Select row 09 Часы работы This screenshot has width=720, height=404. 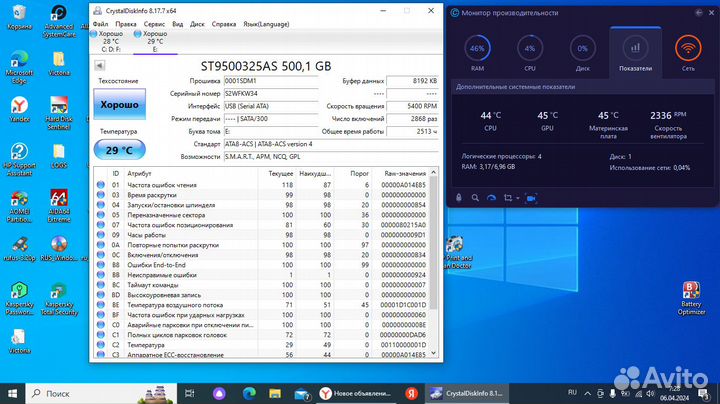[x=262, y=235]
